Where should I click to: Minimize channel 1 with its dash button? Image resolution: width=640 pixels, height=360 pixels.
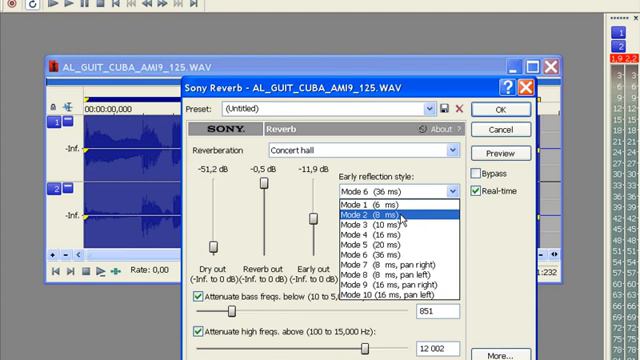(68, 121)
